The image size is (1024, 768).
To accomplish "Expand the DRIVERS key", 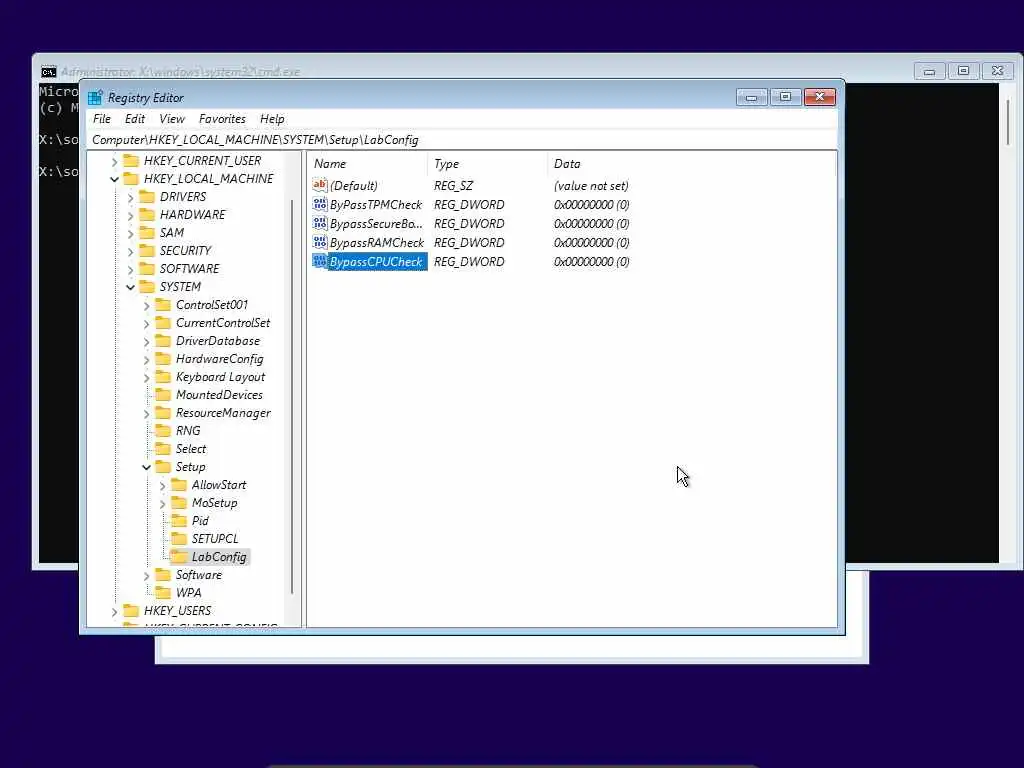I will (x=131, y=197).
